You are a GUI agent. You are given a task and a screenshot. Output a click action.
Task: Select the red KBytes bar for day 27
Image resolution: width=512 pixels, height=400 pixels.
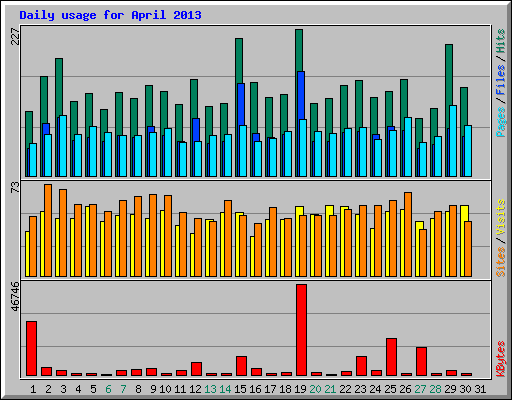click(x=422, y=362)
